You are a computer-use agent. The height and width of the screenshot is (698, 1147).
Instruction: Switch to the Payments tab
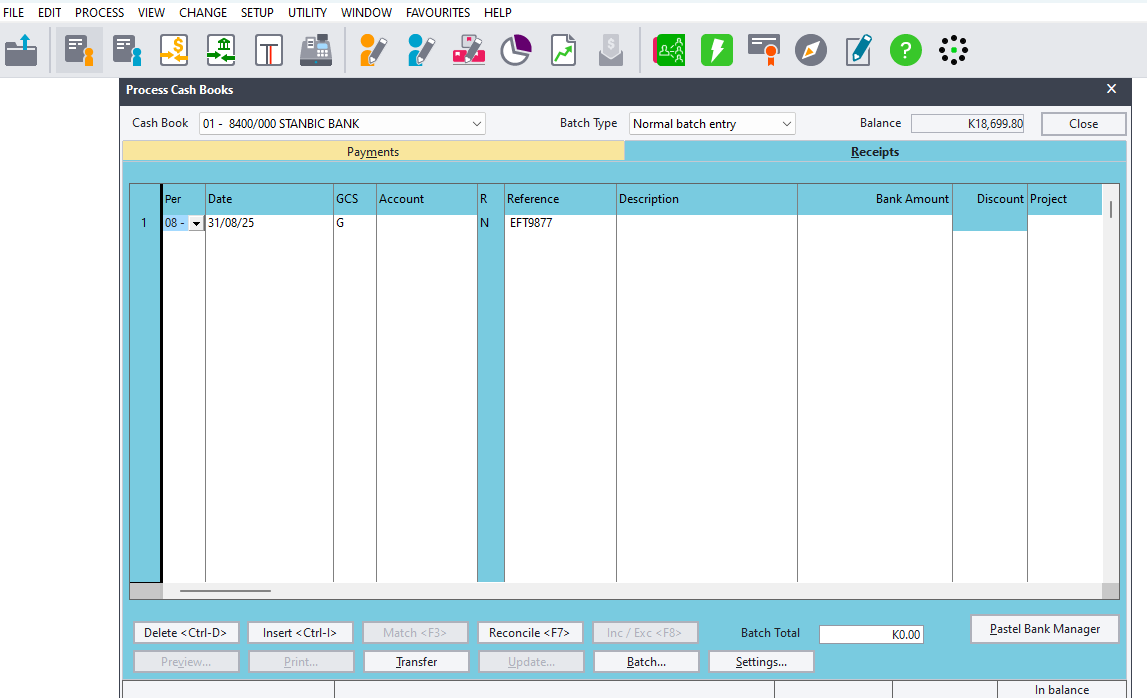pyautogui.click(x=373, y=151)
